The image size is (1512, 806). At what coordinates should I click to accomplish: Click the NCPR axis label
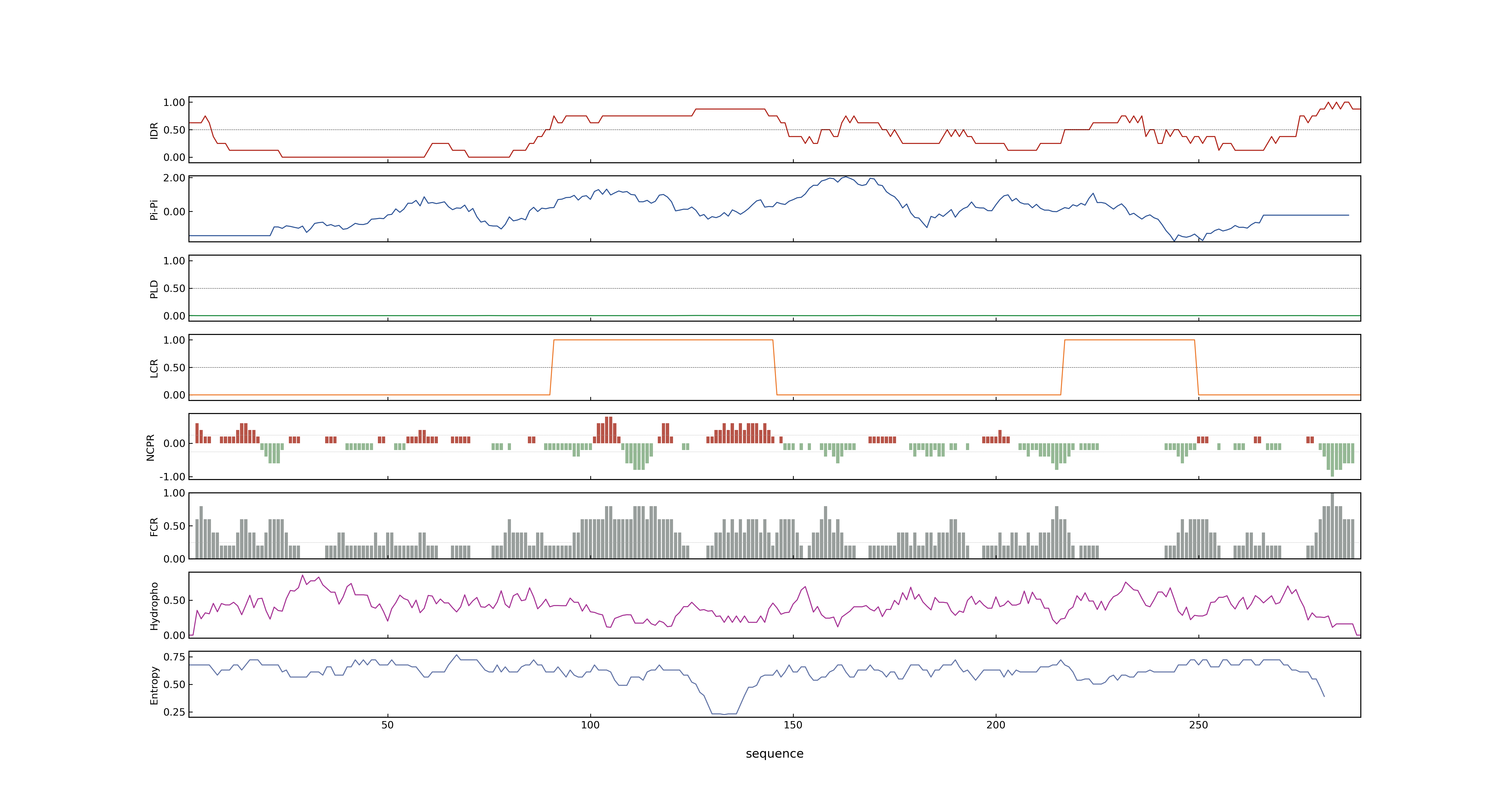[x=151, y=448]
